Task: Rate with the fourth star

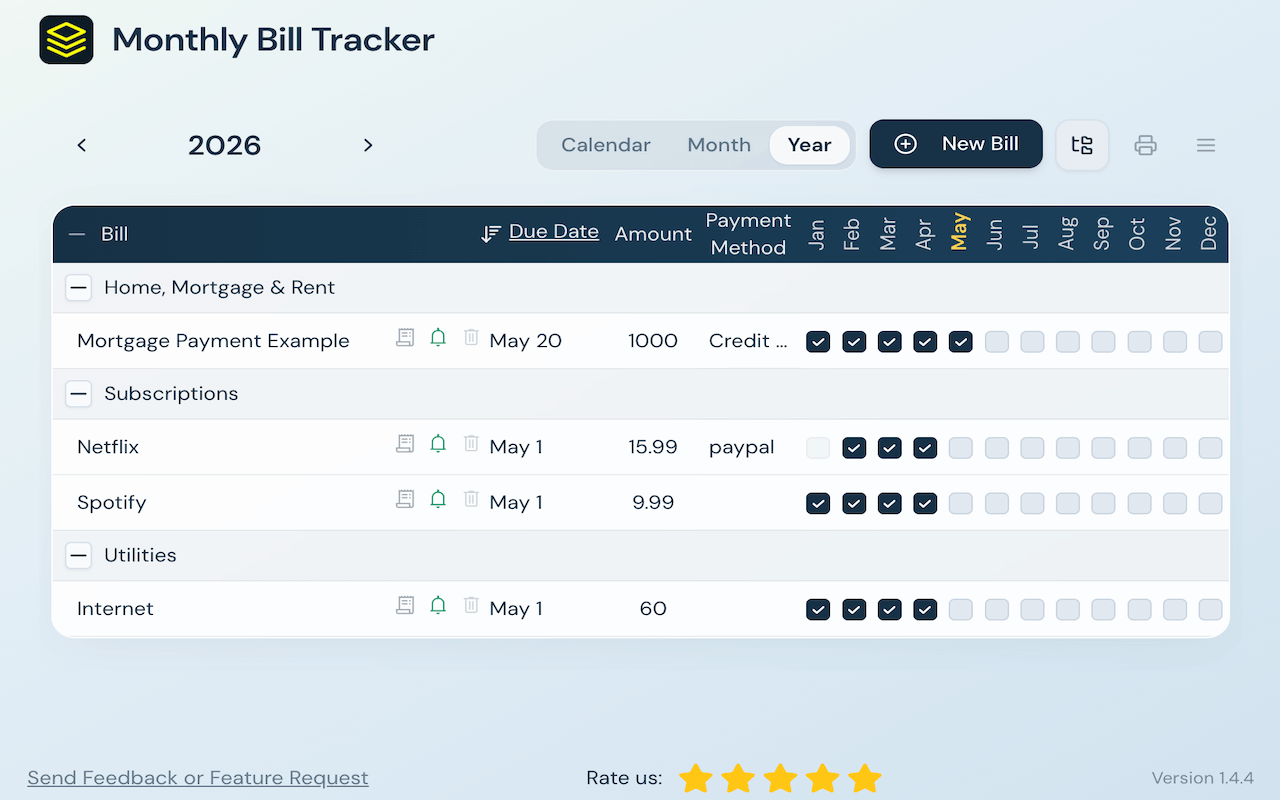Action: pos(822,778)
